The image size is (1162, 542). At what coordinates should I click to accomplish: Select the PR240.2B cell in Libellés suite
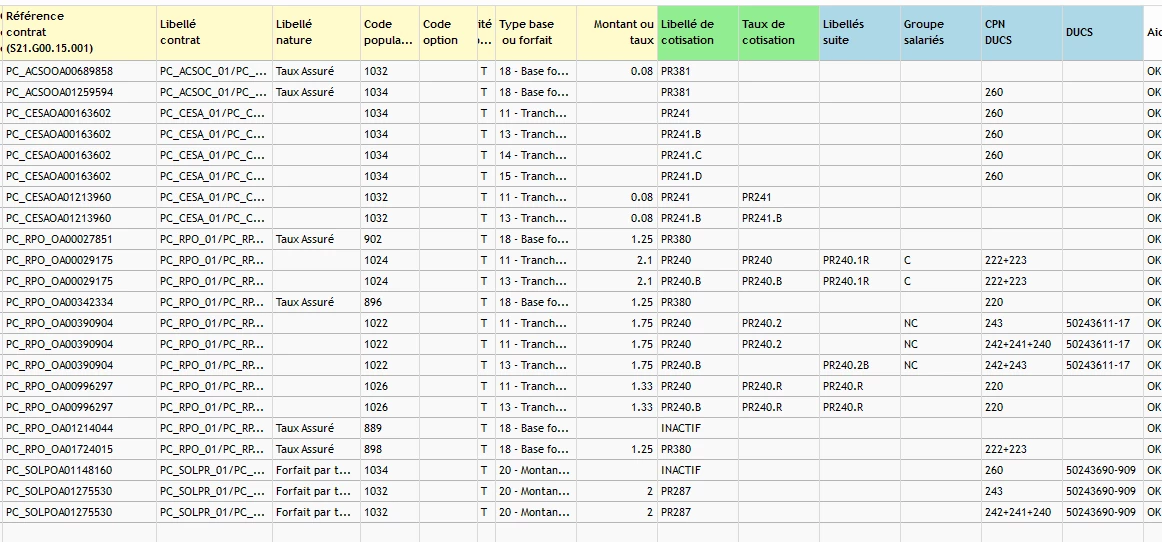[846, 366]
